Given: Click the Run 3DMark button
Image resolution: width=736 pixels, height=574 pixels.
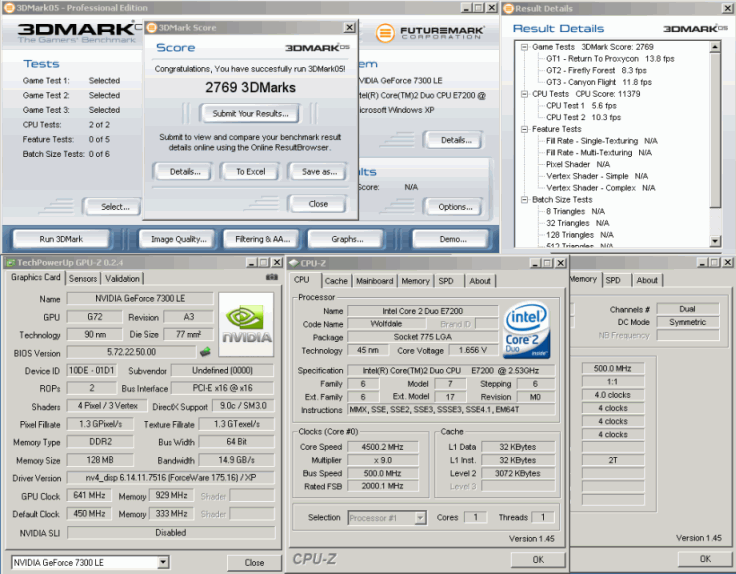Looking at the screenshot, I should pos(61,239).
